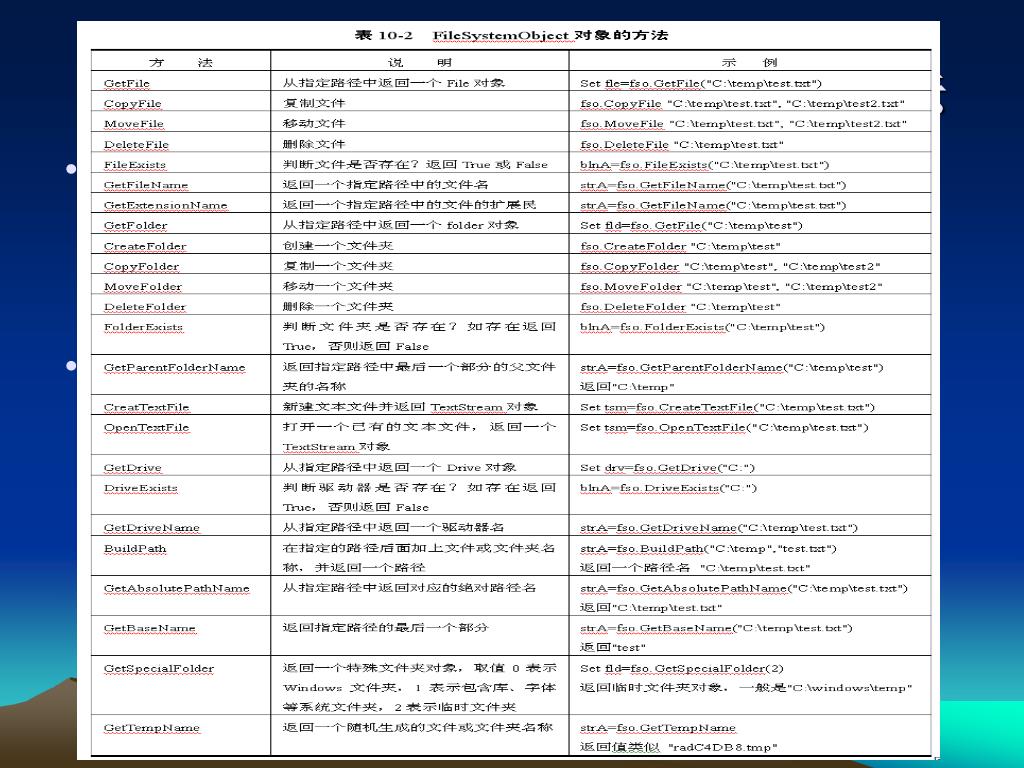Viewport: 1024px width, 768px height.
Task: Click the blnA=fso.DriveExists example
Action: (668, 488)
